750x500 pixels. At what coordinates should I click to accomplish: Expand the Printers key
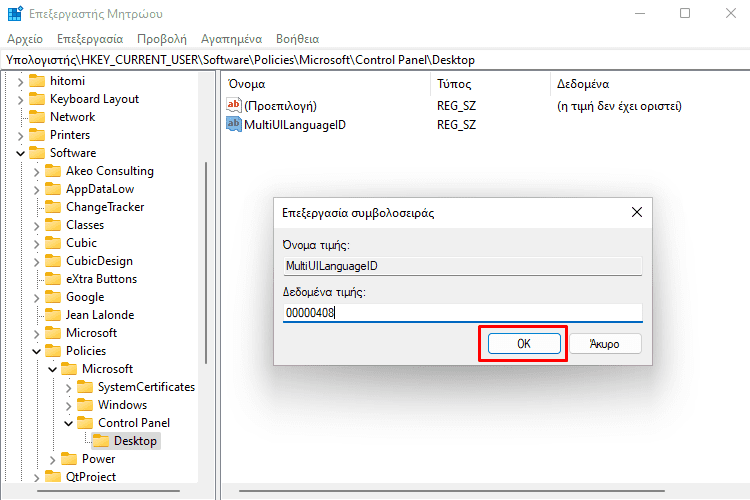(x=20, y=136)
